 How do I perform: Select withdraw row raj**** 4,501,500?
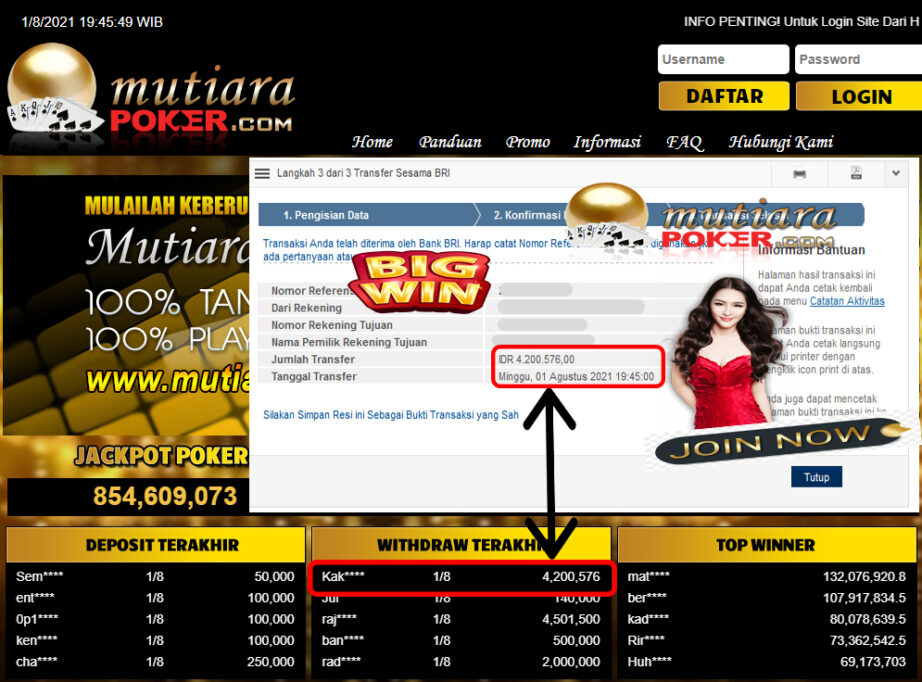click(461, 619)
